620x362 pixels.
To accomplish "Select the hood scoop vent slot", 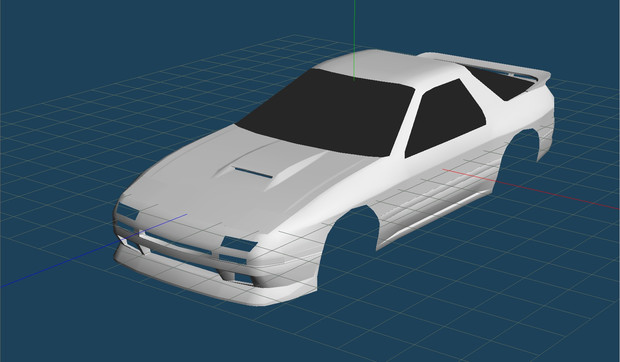I will pyautogui.click(x=253, y=173).
